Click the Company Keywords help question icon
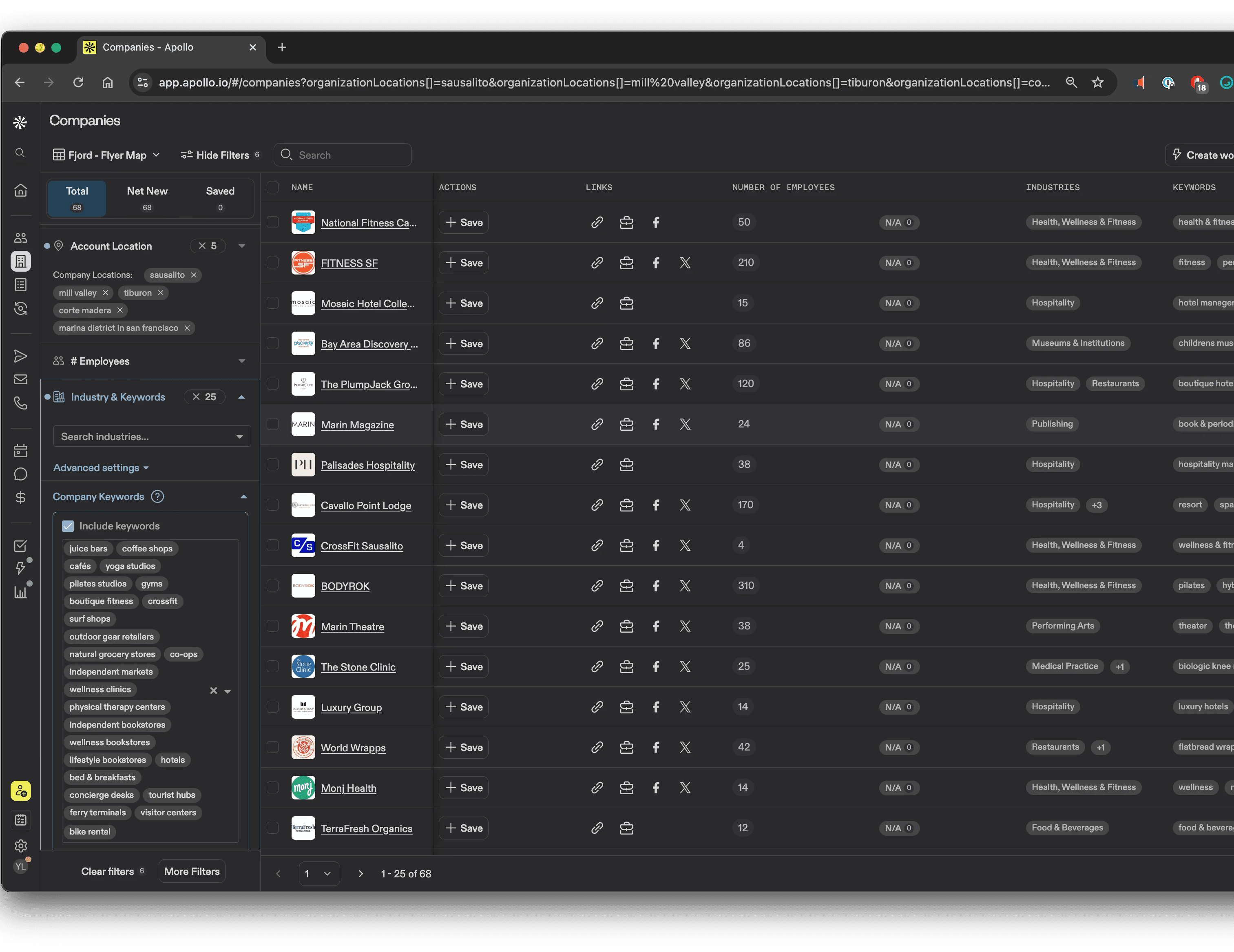 [x=158, y=497]
